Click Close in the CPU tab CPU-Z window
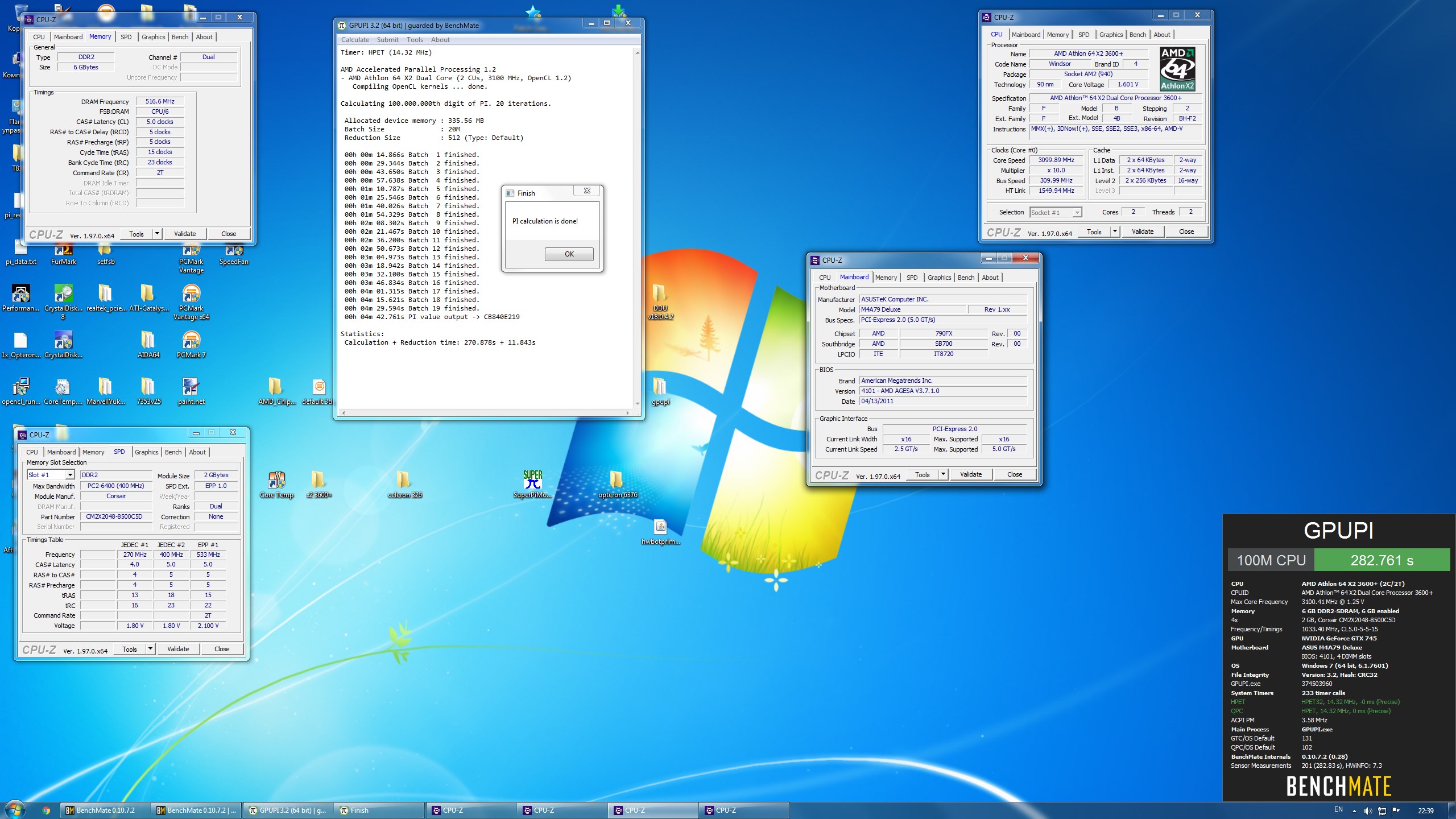 (1186, 231)
